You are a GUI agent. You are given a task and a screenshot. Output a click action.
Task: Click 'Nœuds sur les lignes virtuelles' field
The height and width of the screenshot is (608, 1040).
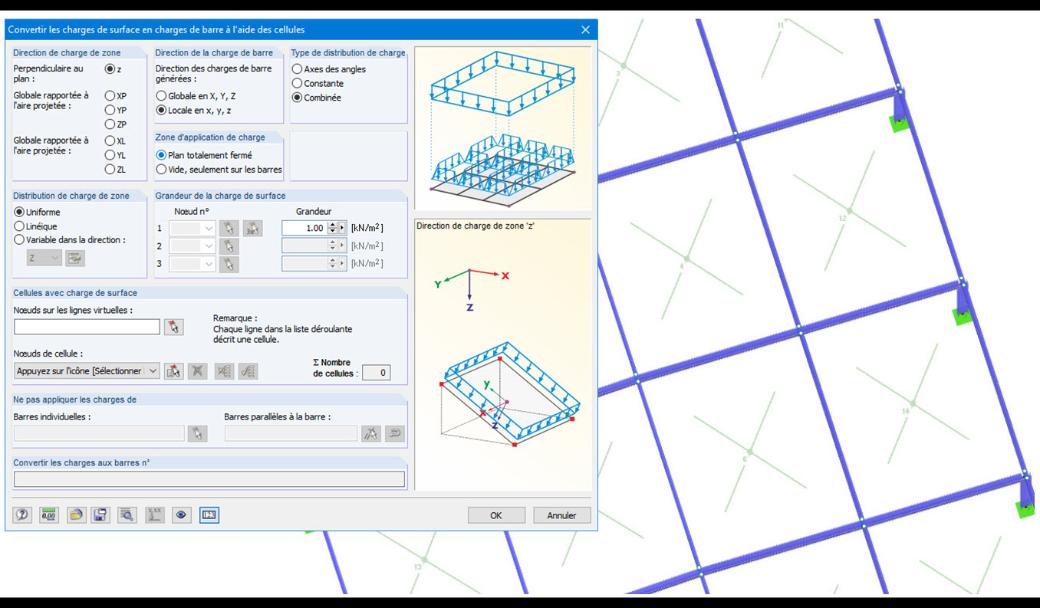point(87,327)
